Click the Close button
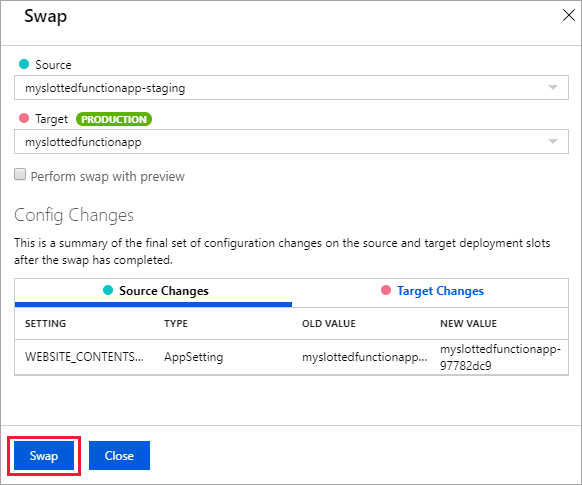Image resolution: width=582 pixels, height=485 pixels. pyautogui.click(x=119, y=456)
